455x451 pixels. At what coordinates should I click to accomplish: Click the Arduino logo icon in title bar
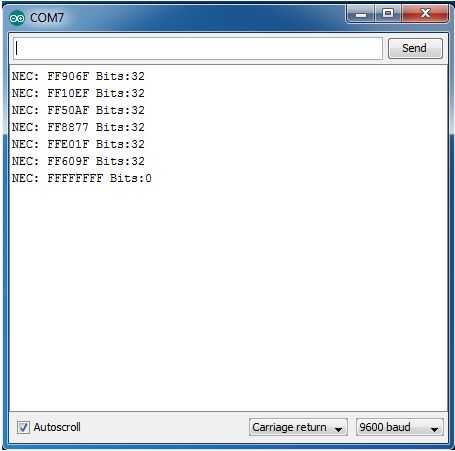[17, 18]
